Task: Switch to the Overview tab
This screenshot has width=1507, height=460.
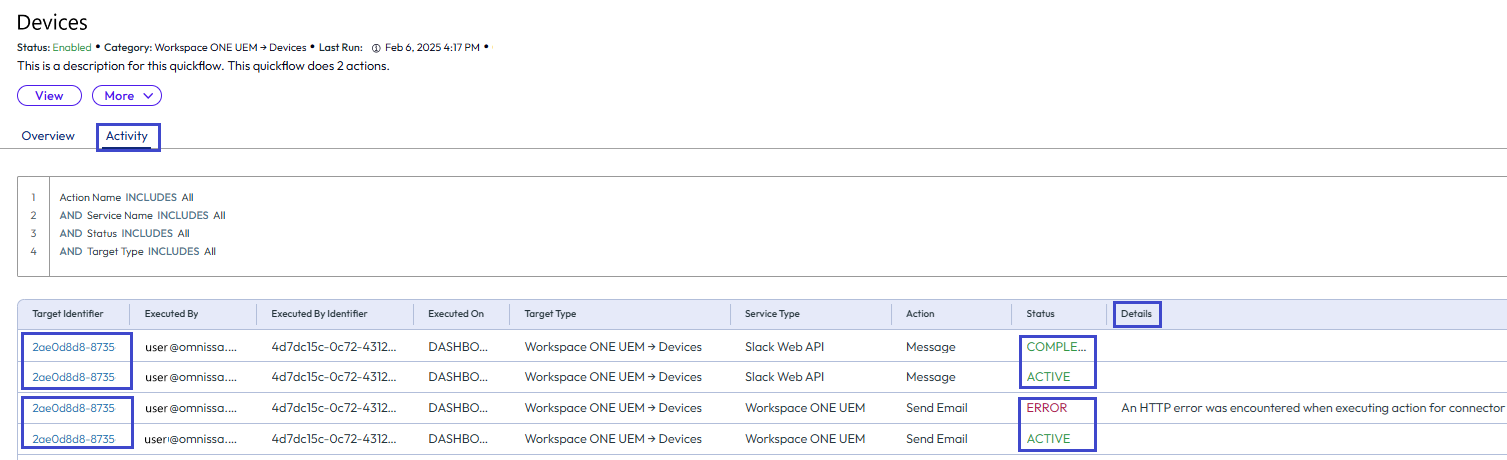Action: point(48,136)
